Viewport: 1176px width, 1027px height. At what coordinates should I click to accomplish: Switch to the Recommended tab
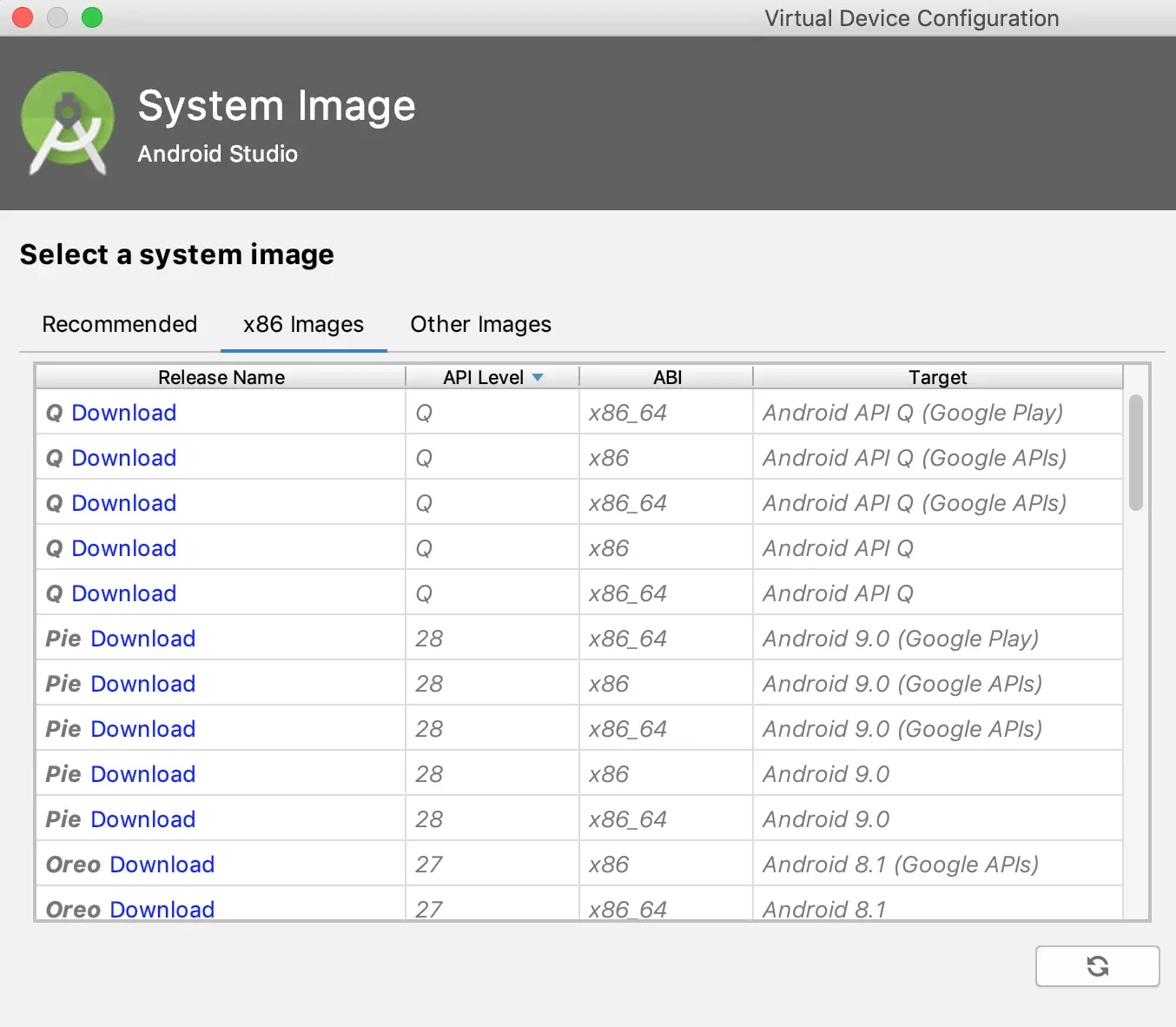coord(120,324)
